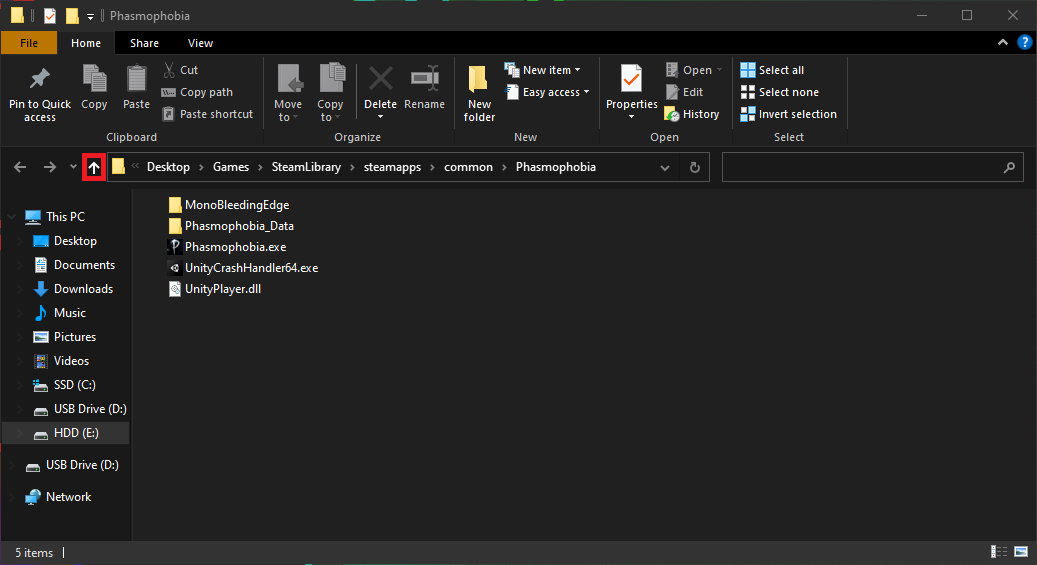Click the Paste clipboard icon

pos(136,79)
